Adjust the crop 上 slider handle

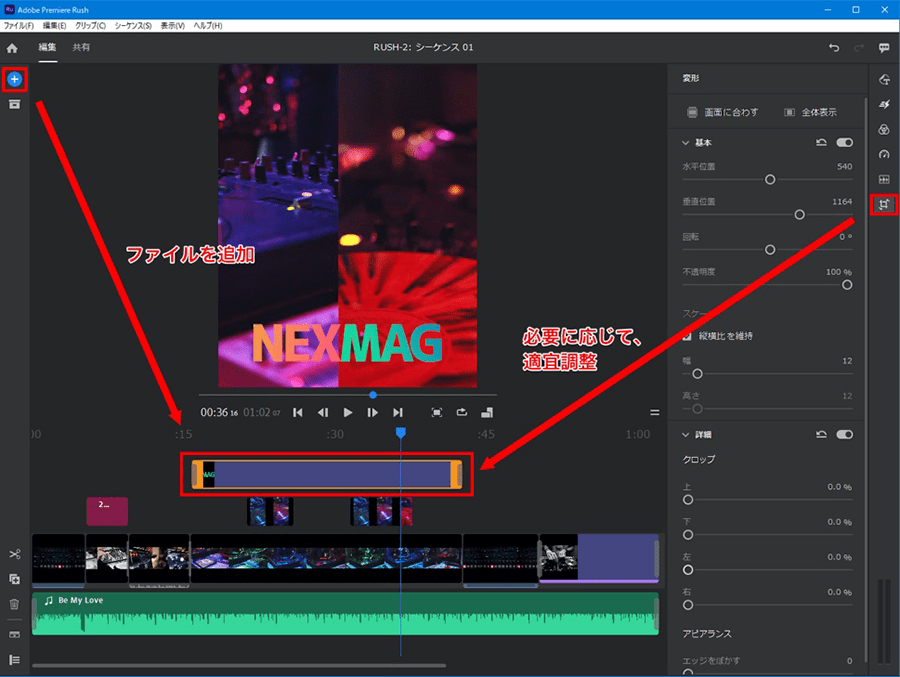[688, 500]
